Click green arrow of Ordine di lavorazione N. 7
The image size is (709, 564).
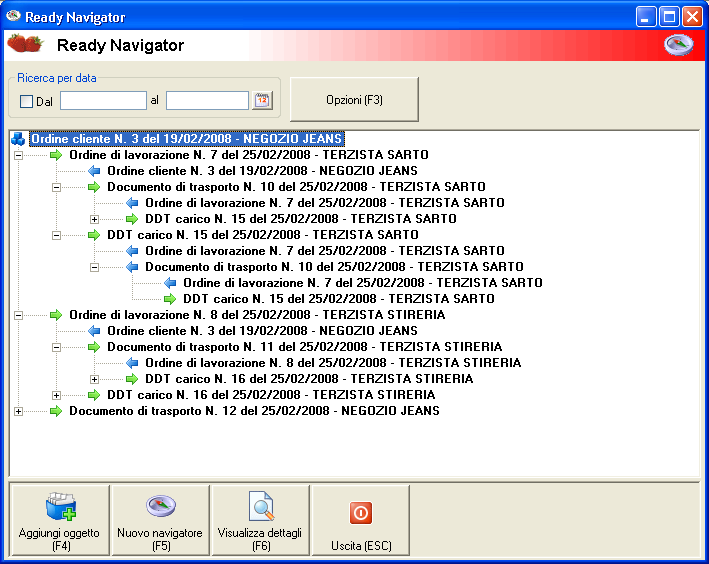[x=56, y=155]
